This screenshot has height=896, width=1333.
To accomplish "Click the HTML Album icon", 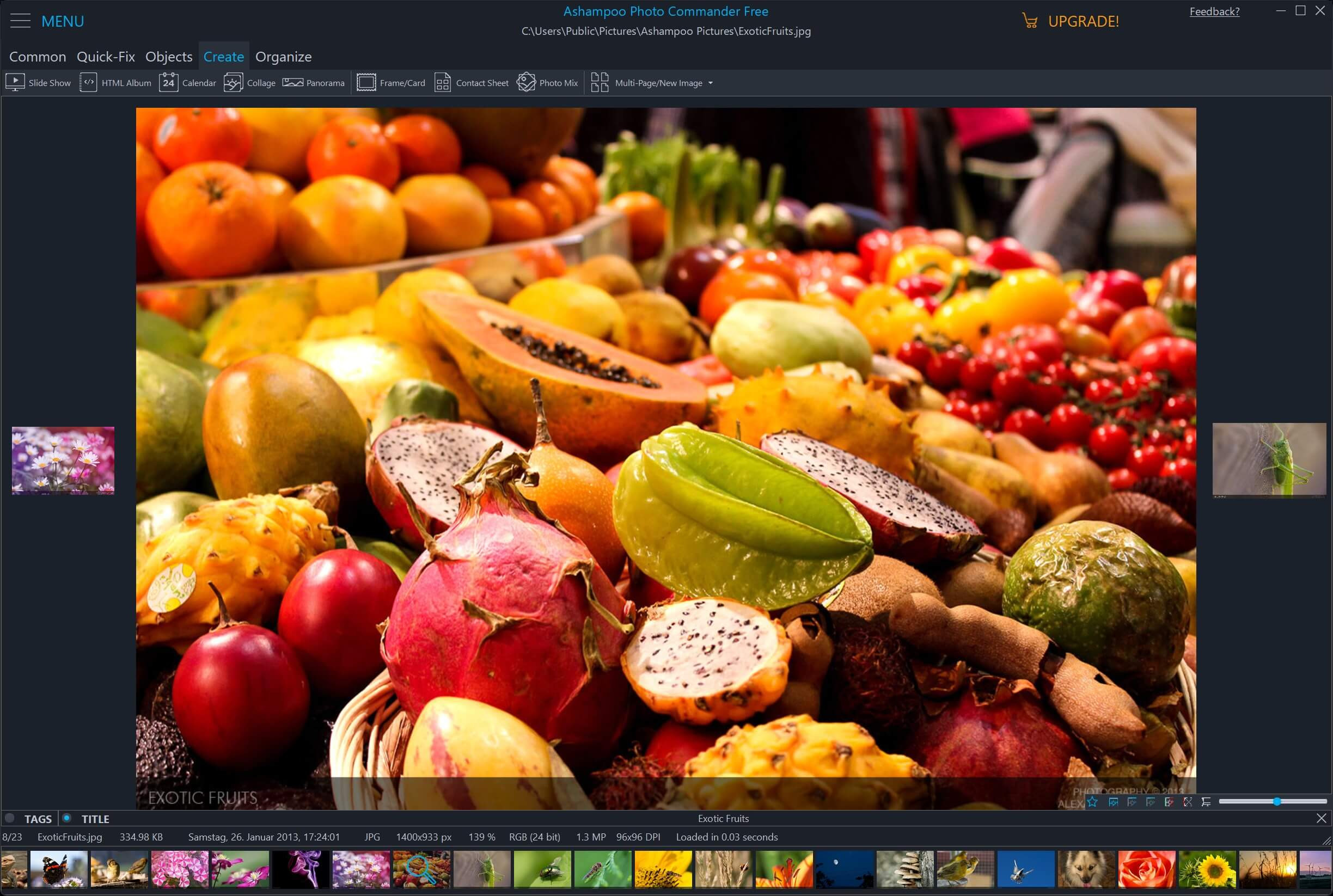I will point(88,82).
